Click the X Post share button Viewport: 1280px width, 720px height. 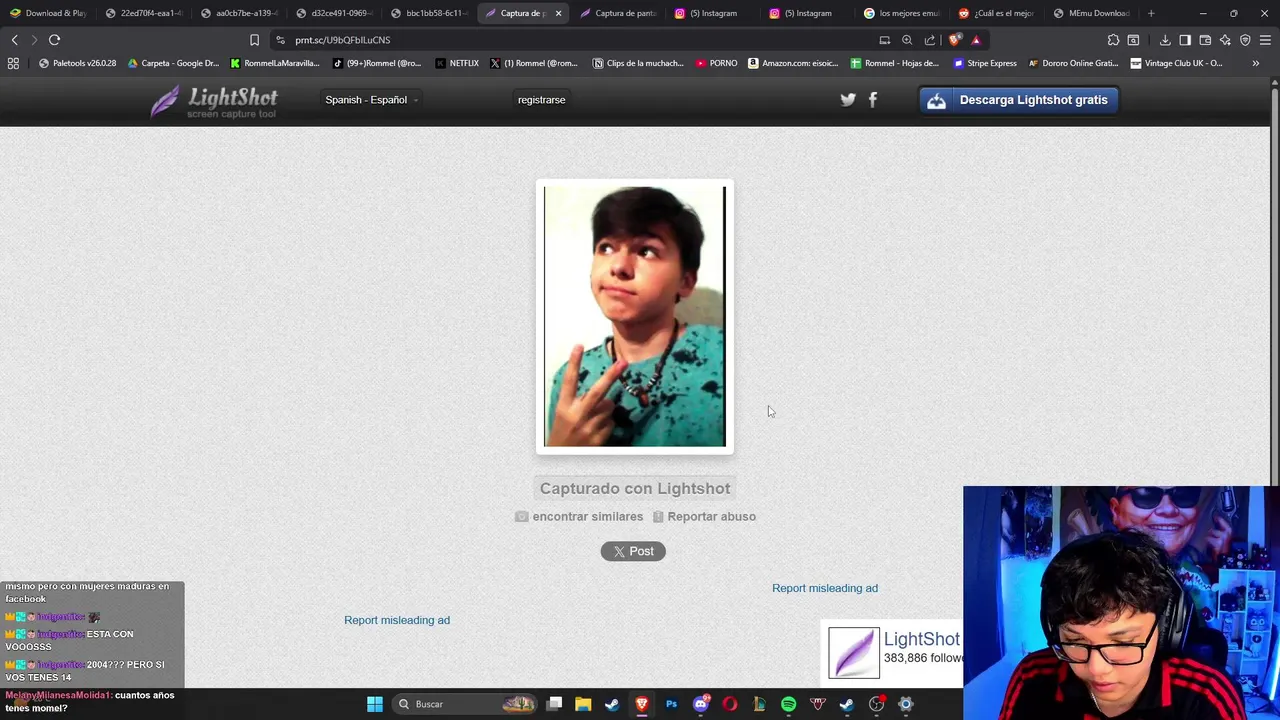point(633,551)
